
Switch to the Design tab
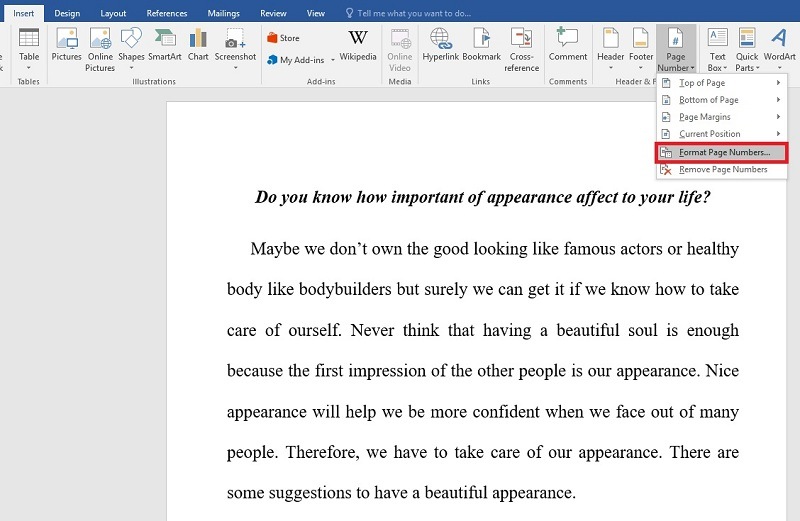[67, 14]
